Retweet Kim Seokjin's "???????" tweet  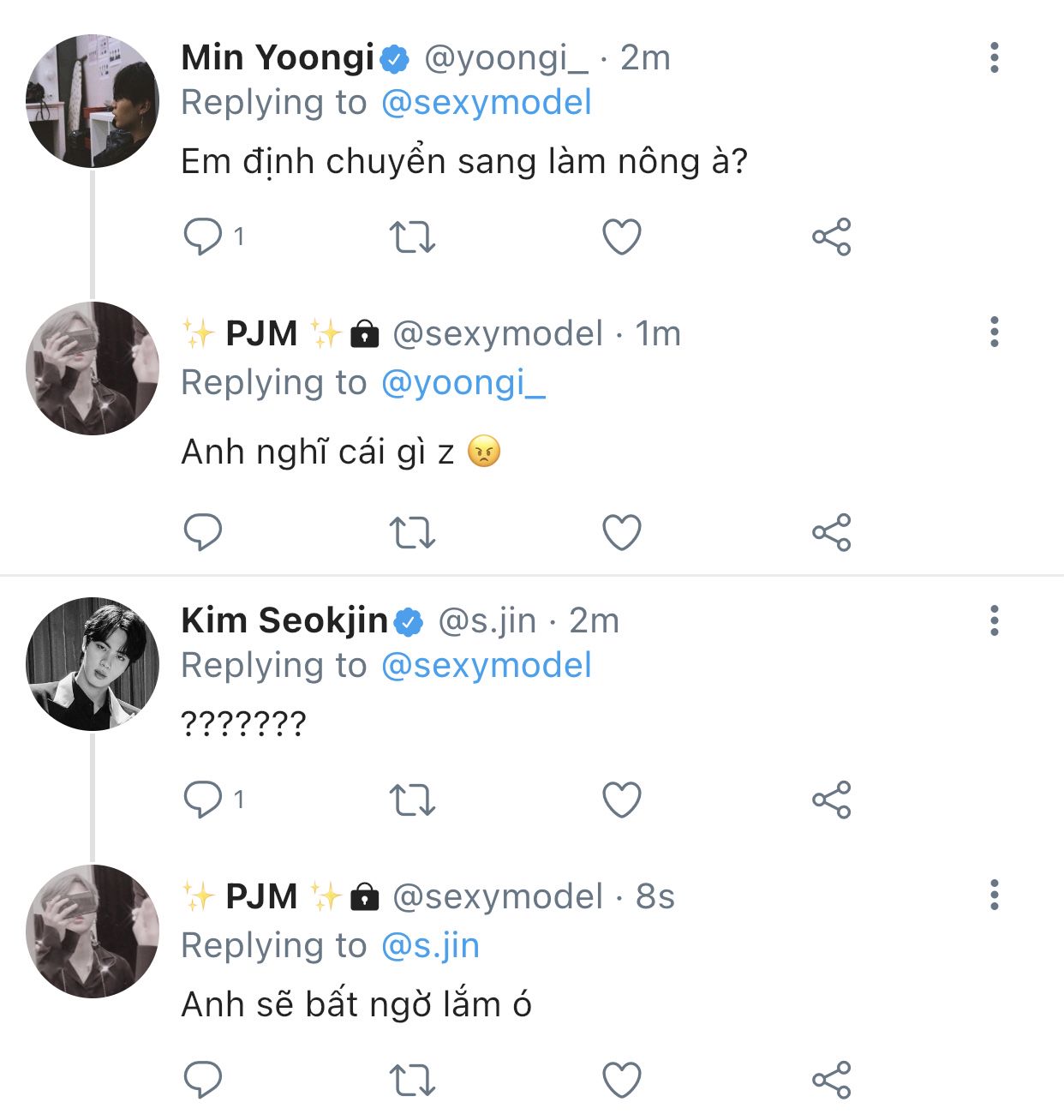click(412, 800)
